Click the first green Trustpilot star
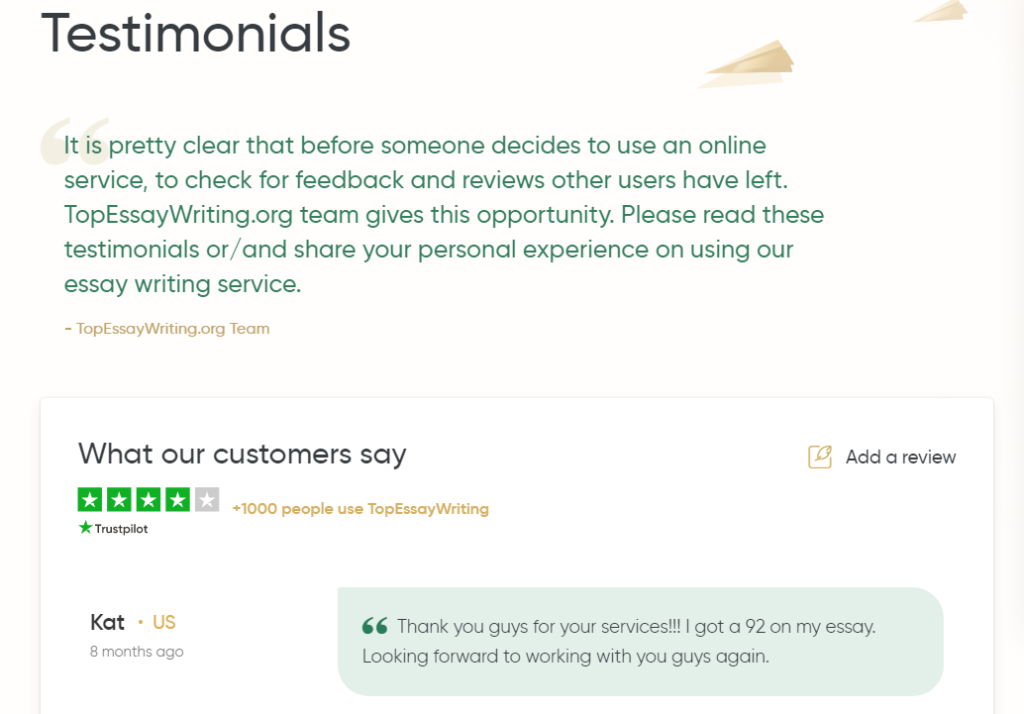This screenshot has height=714, width=1024. [89, 500]
